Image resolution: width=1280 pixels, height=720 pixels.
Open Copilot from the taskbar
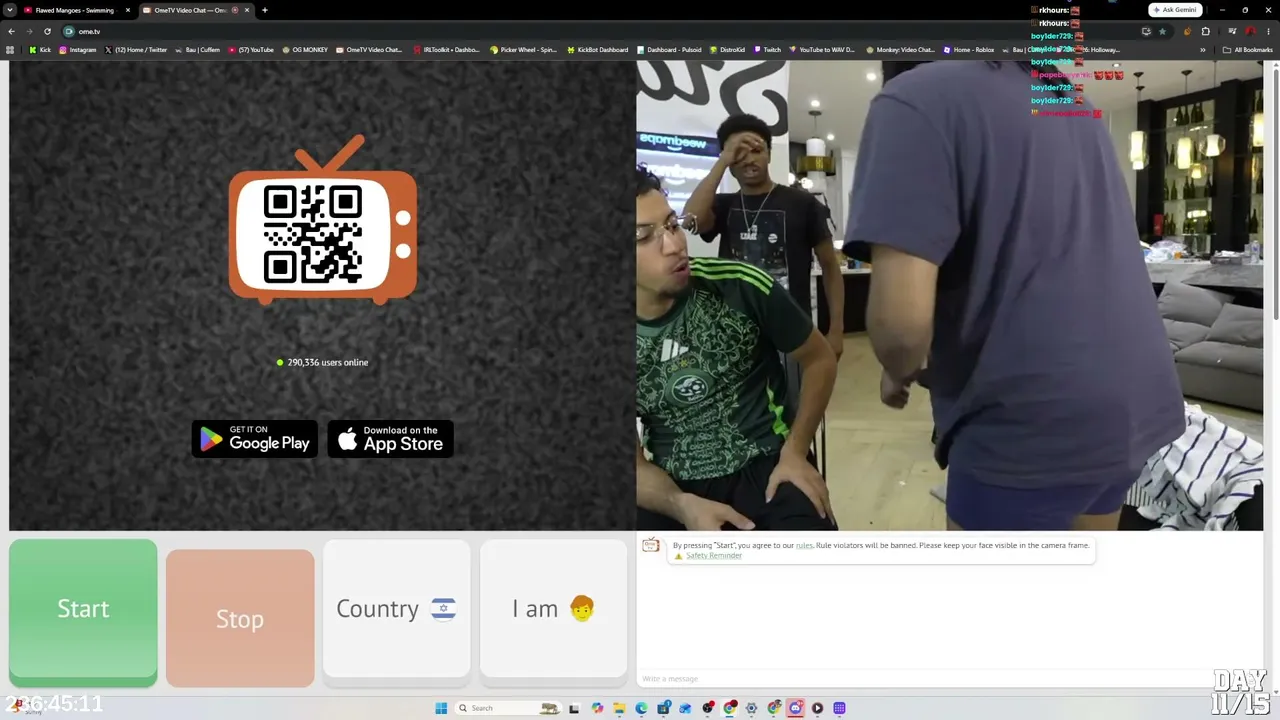597,708
